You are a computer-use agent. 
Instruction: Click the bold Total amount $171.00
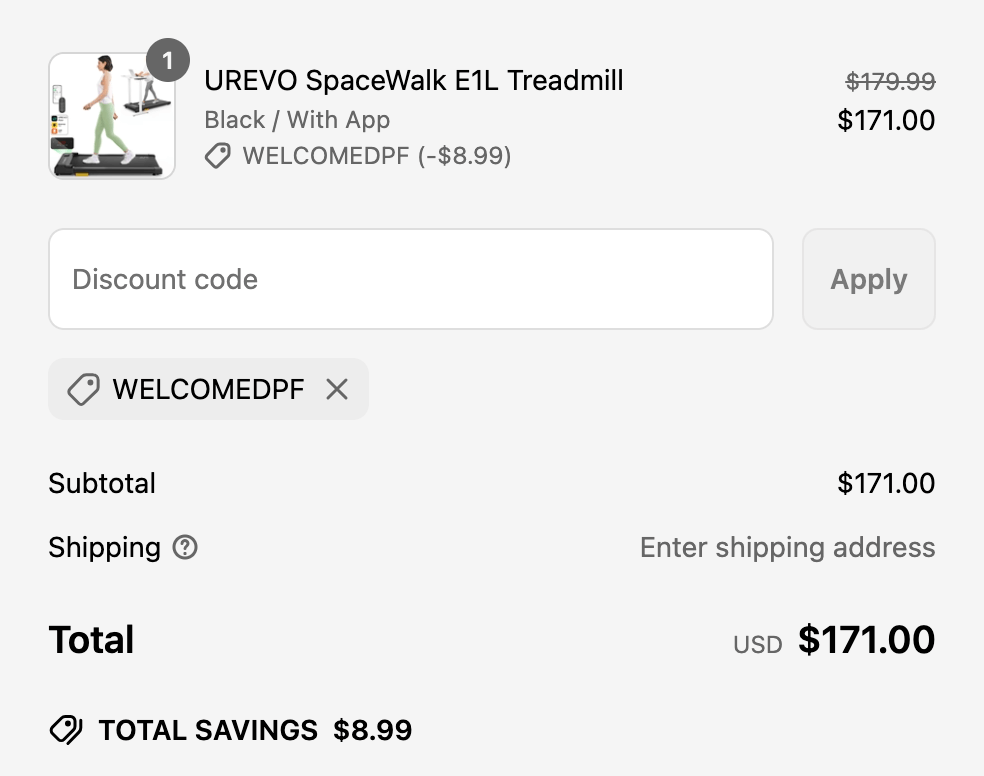(866, 640)
